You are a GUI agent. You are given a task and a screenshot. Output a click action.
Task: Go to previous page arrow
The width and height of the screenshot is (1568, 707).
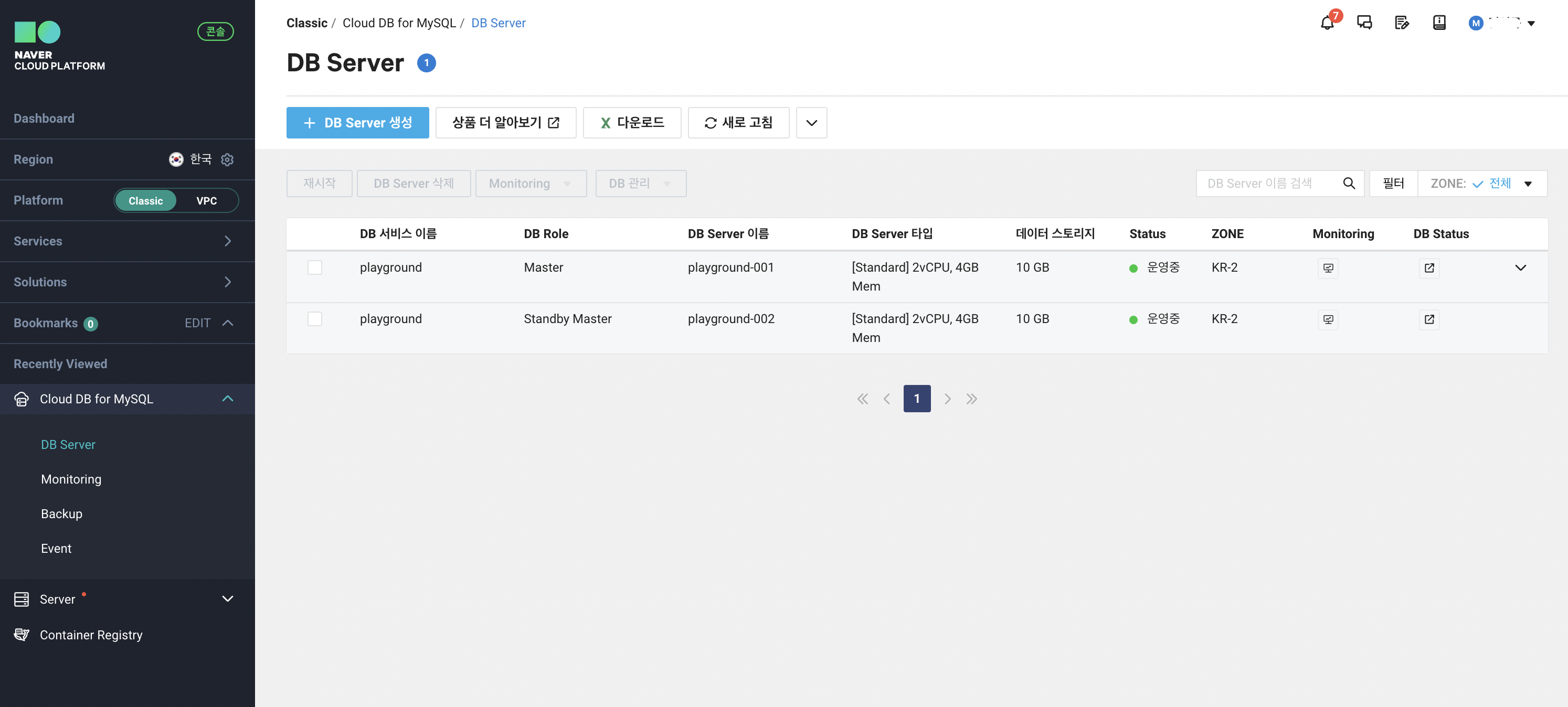[887, 399]
